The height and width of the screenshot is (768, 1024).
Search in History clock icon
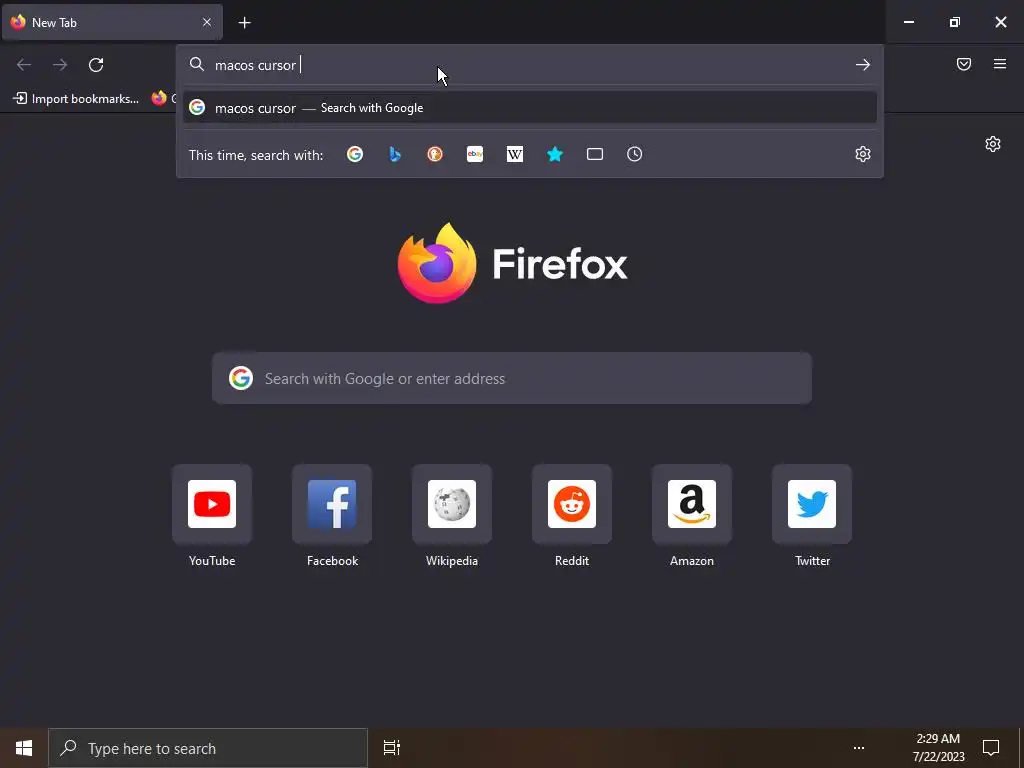pyautogui.click(x=634, y=154)
